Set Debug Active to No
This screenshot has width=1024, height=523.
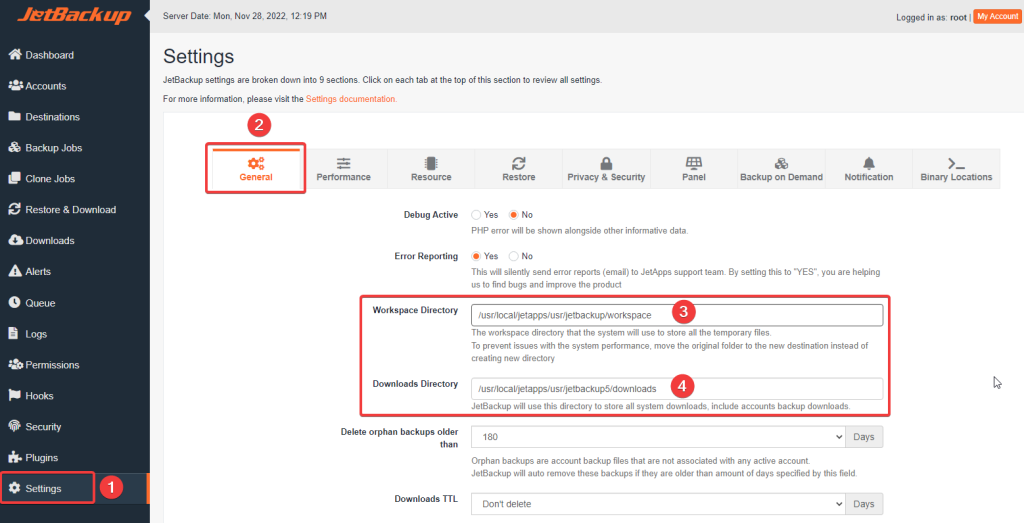pos(514,215)
